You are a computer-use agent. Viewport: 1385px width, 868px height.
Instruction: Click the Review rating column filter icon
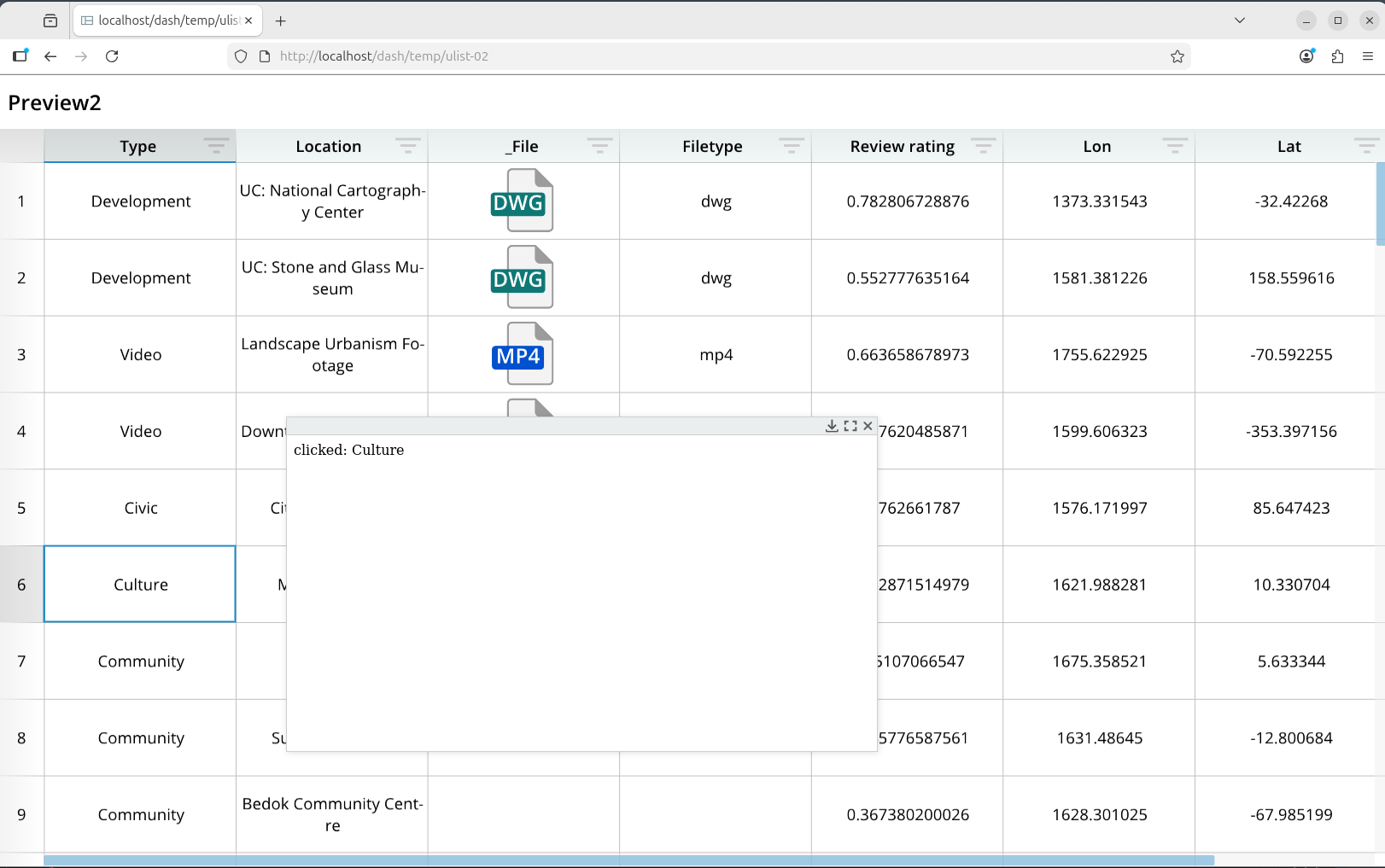coord(983,146)
